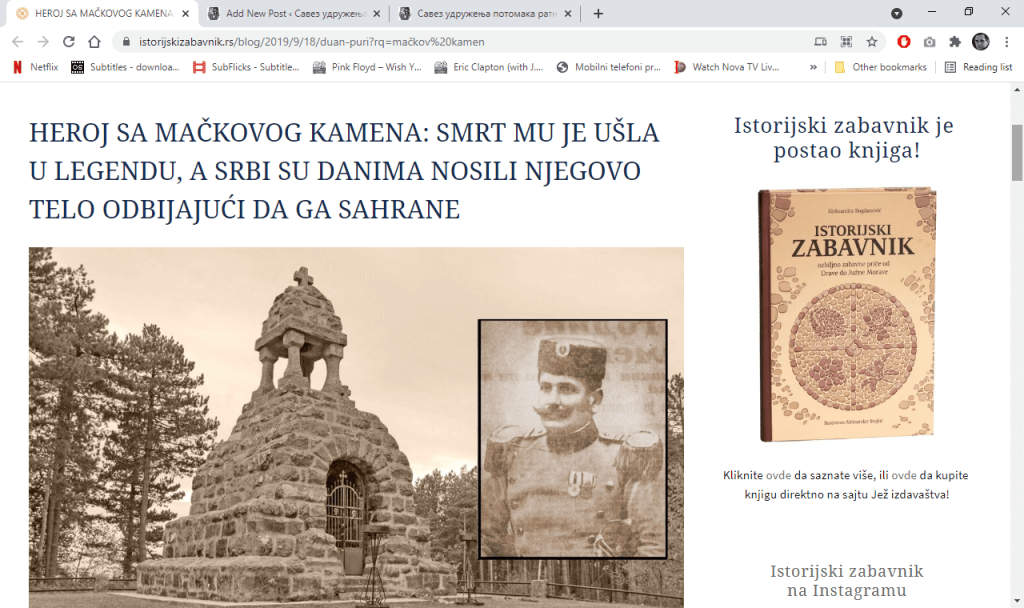
Task: Bookmark this page with the star icon
Action: point(872,42)
